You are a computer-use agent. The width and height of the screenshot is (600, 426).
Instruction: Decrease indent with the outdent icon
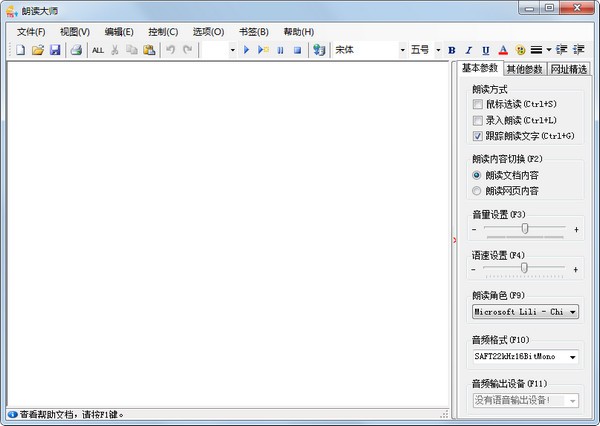(x=561, y=49)
